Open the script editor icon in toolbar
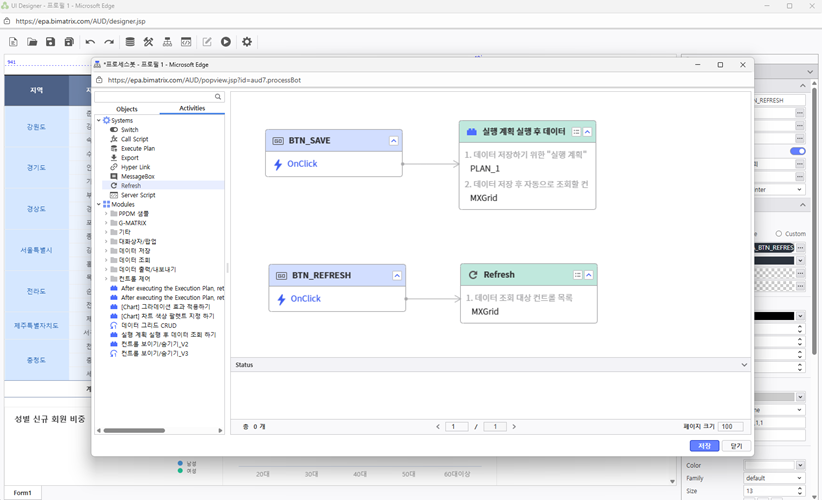The width and height of the screenshot is (822, 500). (186, 42)
